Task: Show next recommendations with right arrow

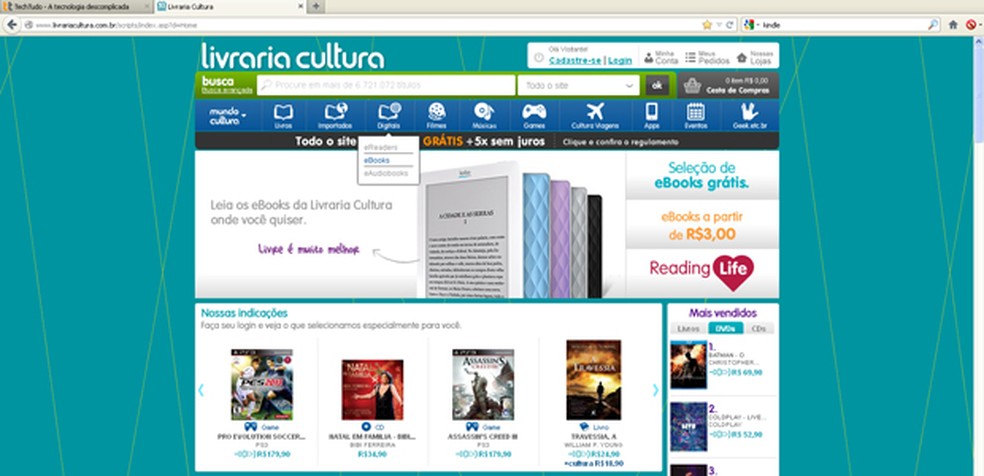Action: click(655, 390)
